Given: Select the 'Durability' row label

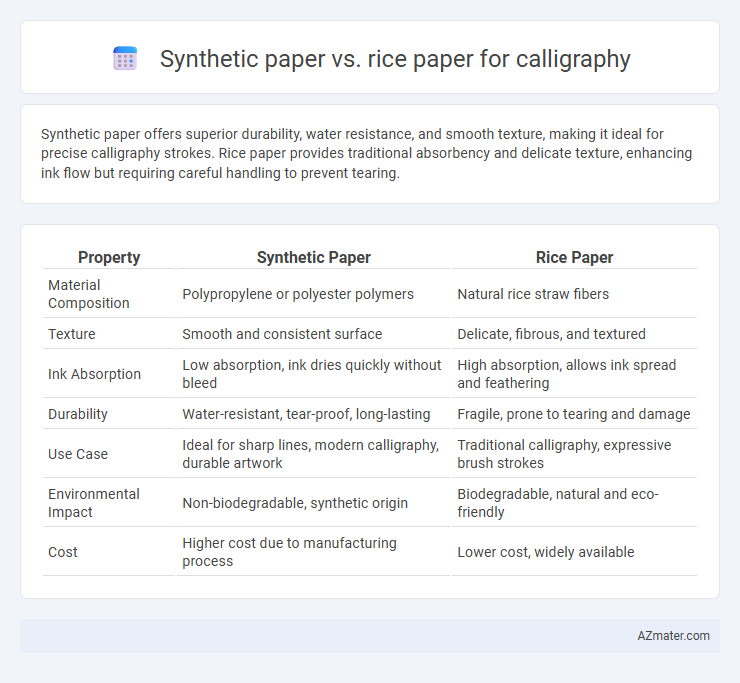Looking at the screenshot, I should 78,414.
